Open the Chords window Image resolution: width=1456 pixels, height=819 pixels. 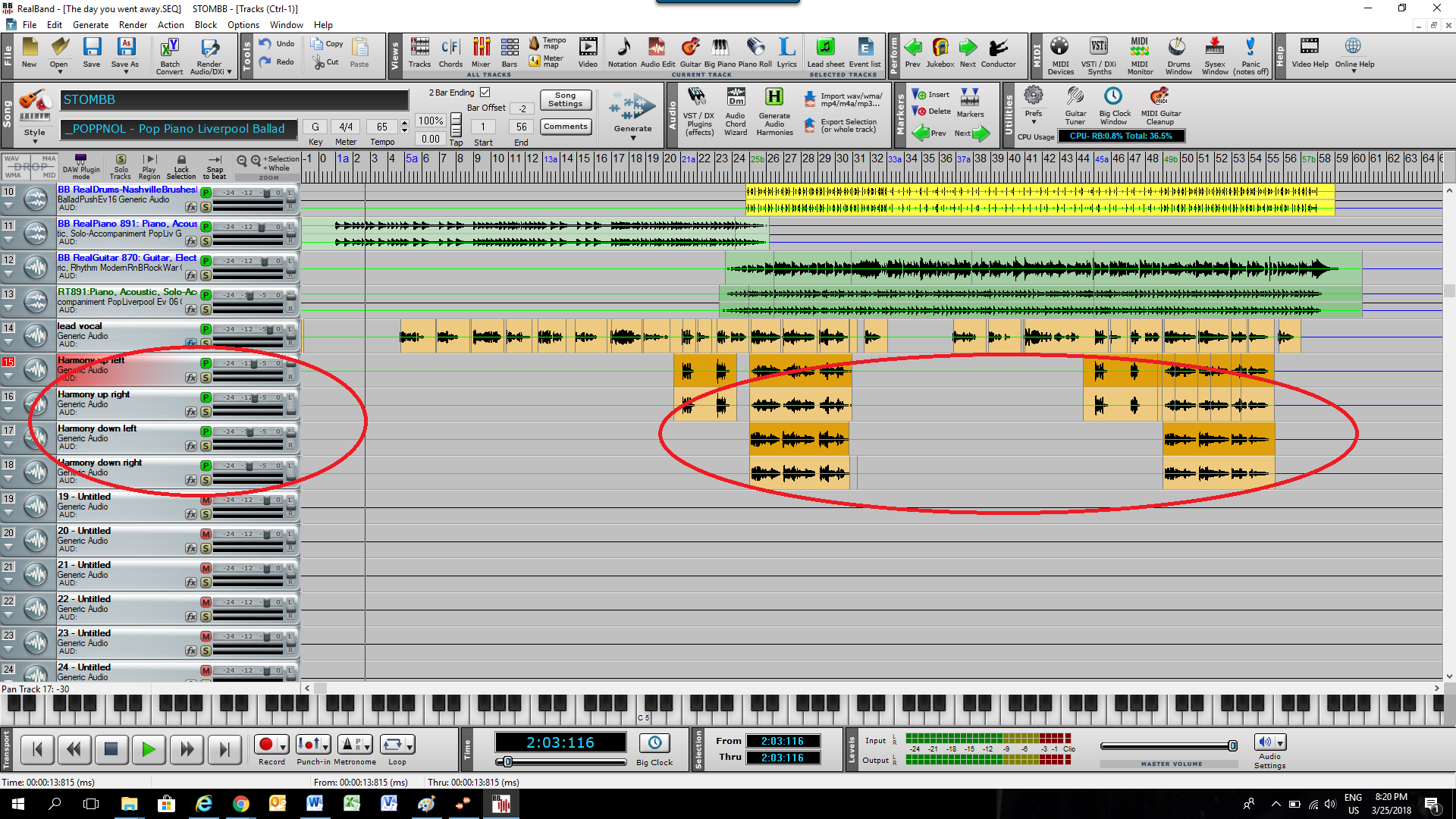[x=450, y=53]
